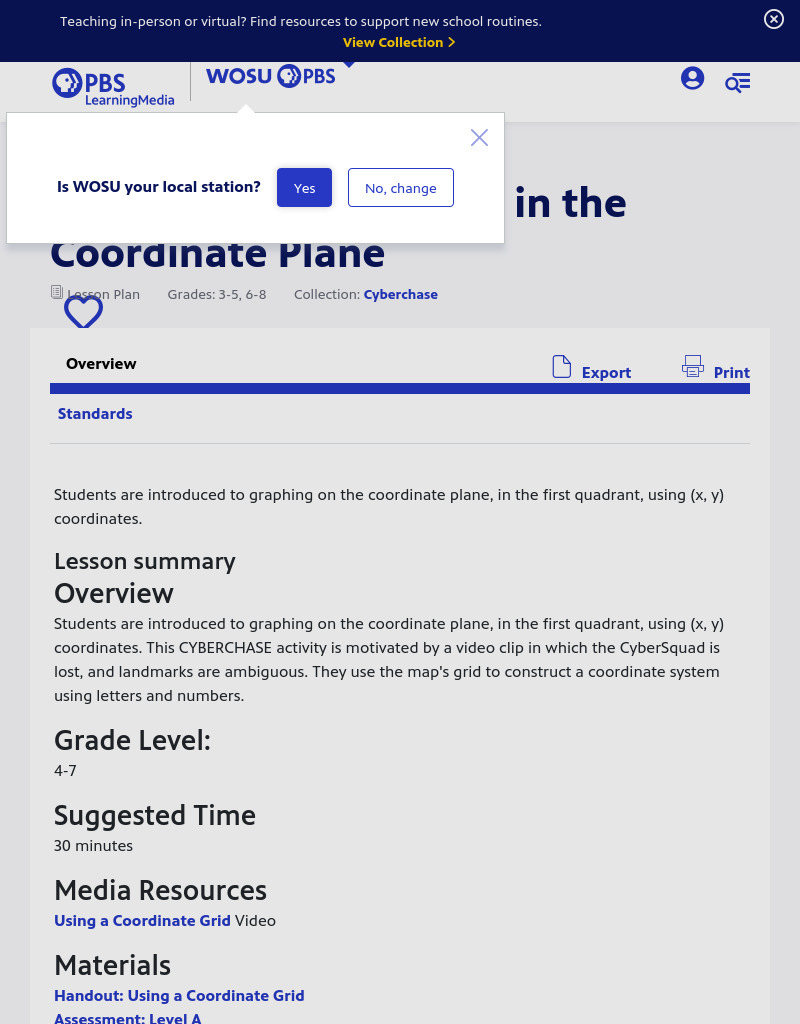This screenshot has height=1024, width=800.
Task: Open the station selector chevron below WOSU PBS
Action: 349,63
